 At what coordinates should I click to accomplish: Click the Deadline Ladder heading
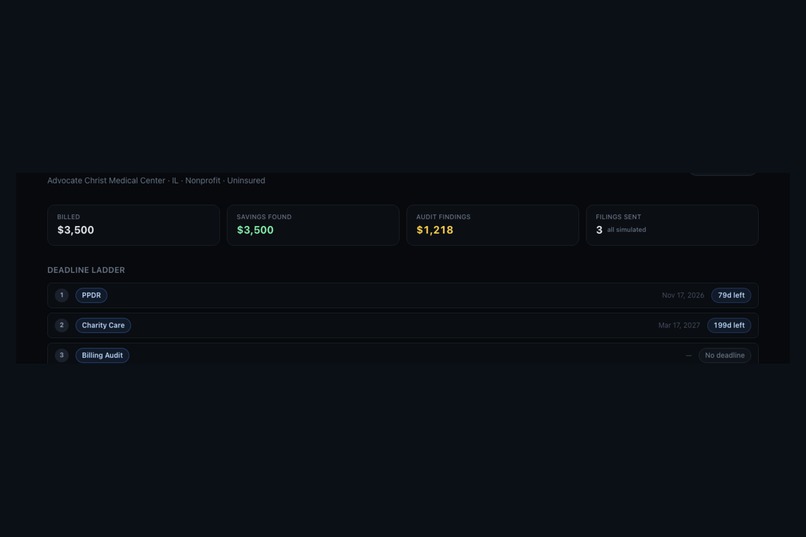point(86,270)
